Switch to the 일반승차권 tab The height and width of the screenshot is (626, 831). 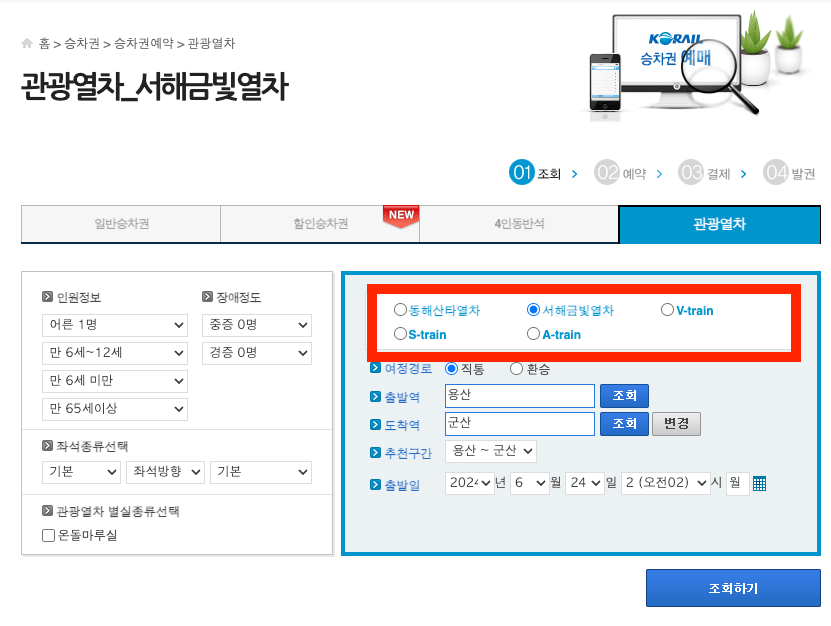click(120, 224)
